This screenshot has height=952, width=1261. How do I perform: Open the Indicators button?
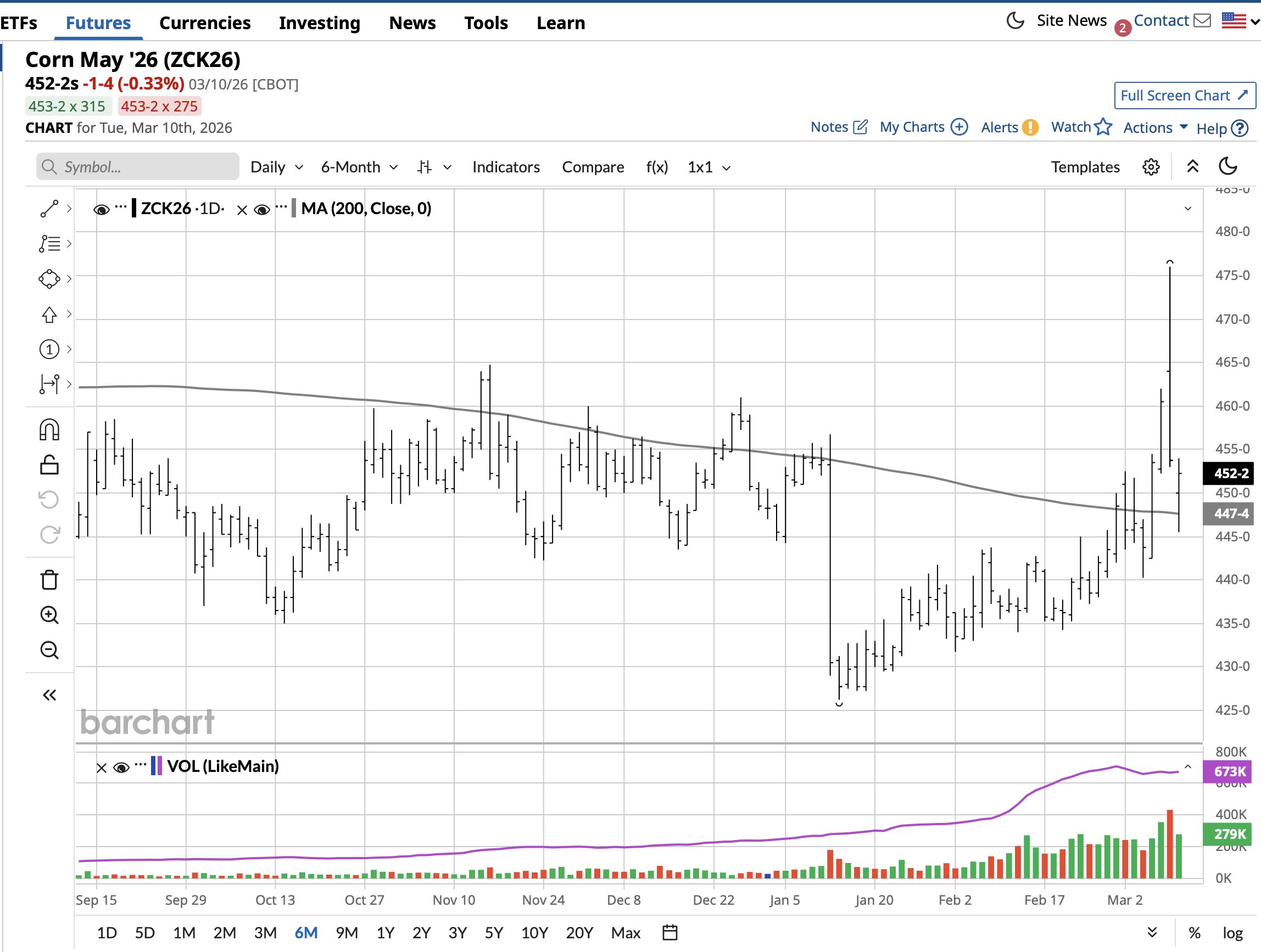click(506, 167)
